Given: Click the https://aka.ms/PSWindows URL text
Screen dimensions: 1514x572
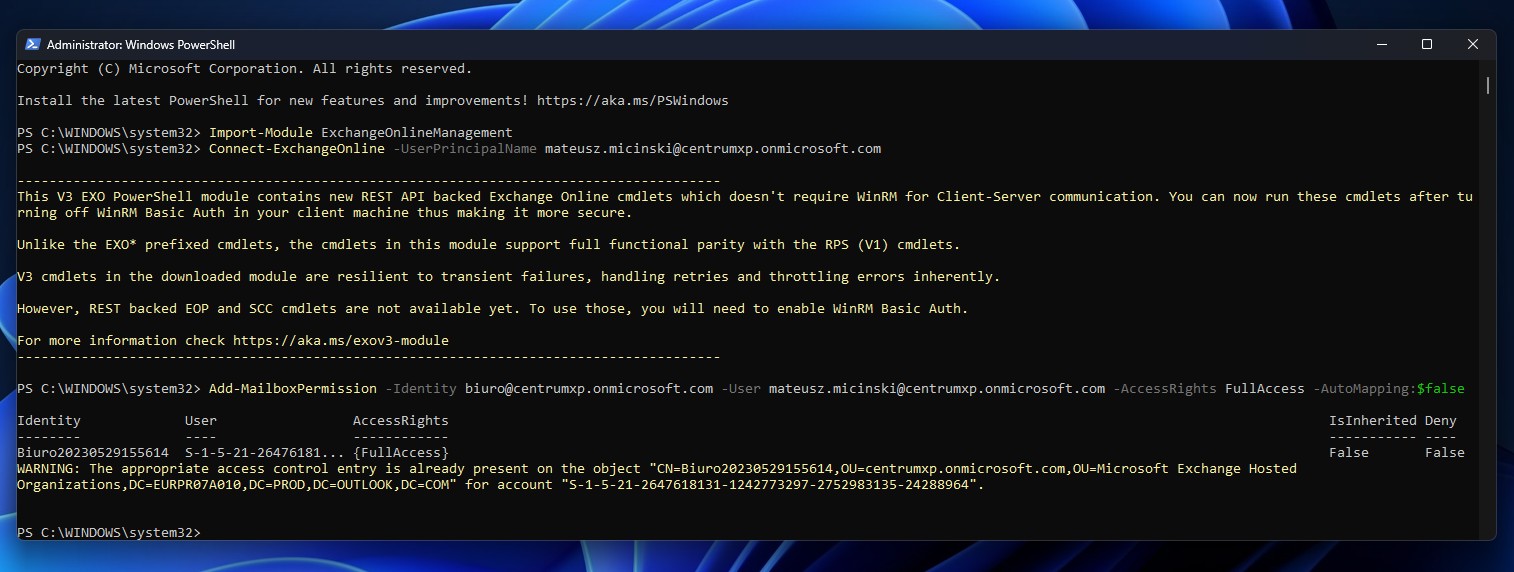Looking at the screenshot, I should [x=633, y=100].
